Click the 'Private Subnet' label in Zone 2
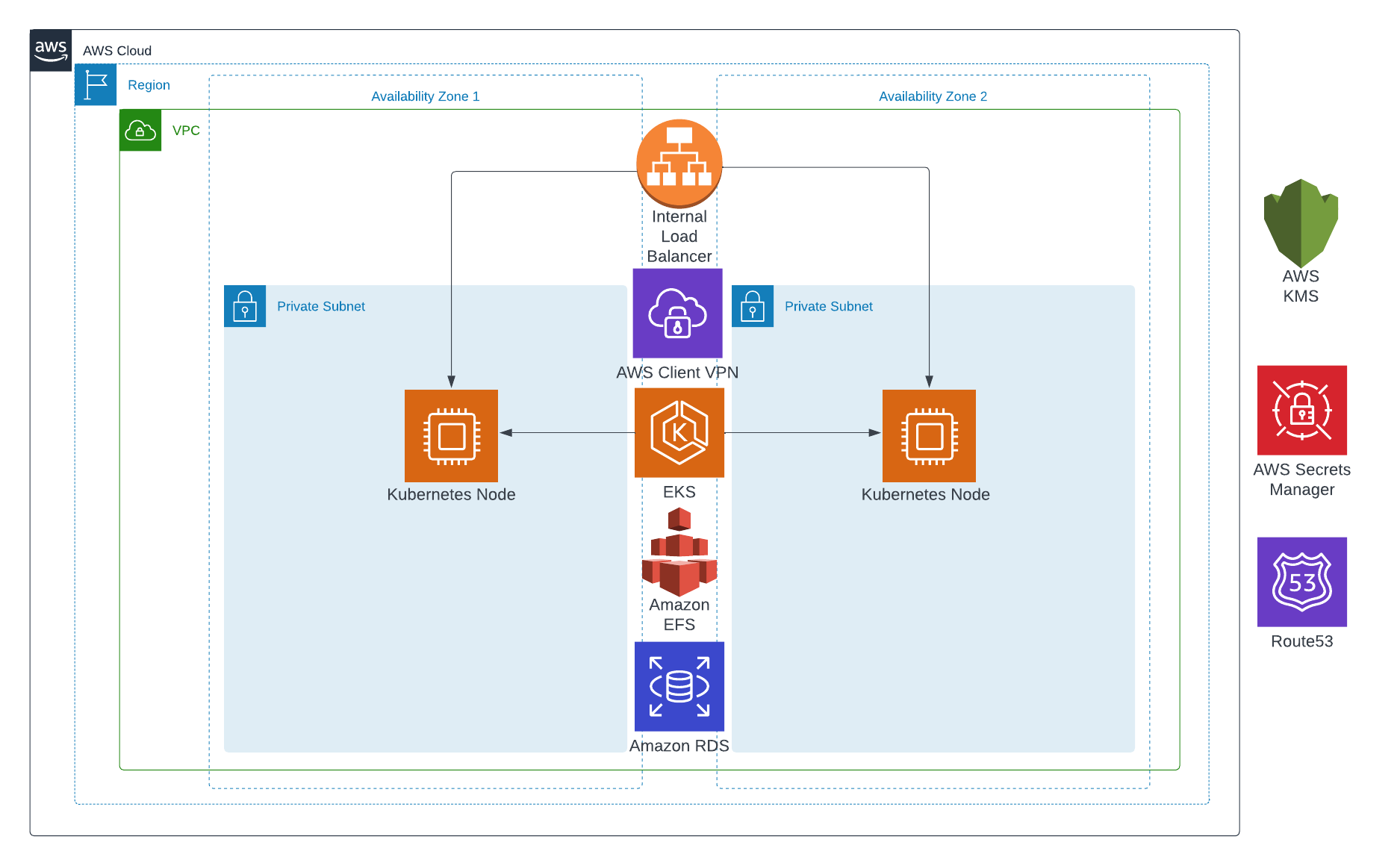Screen dimensions: 1400x866 click(x=829, y=306)
